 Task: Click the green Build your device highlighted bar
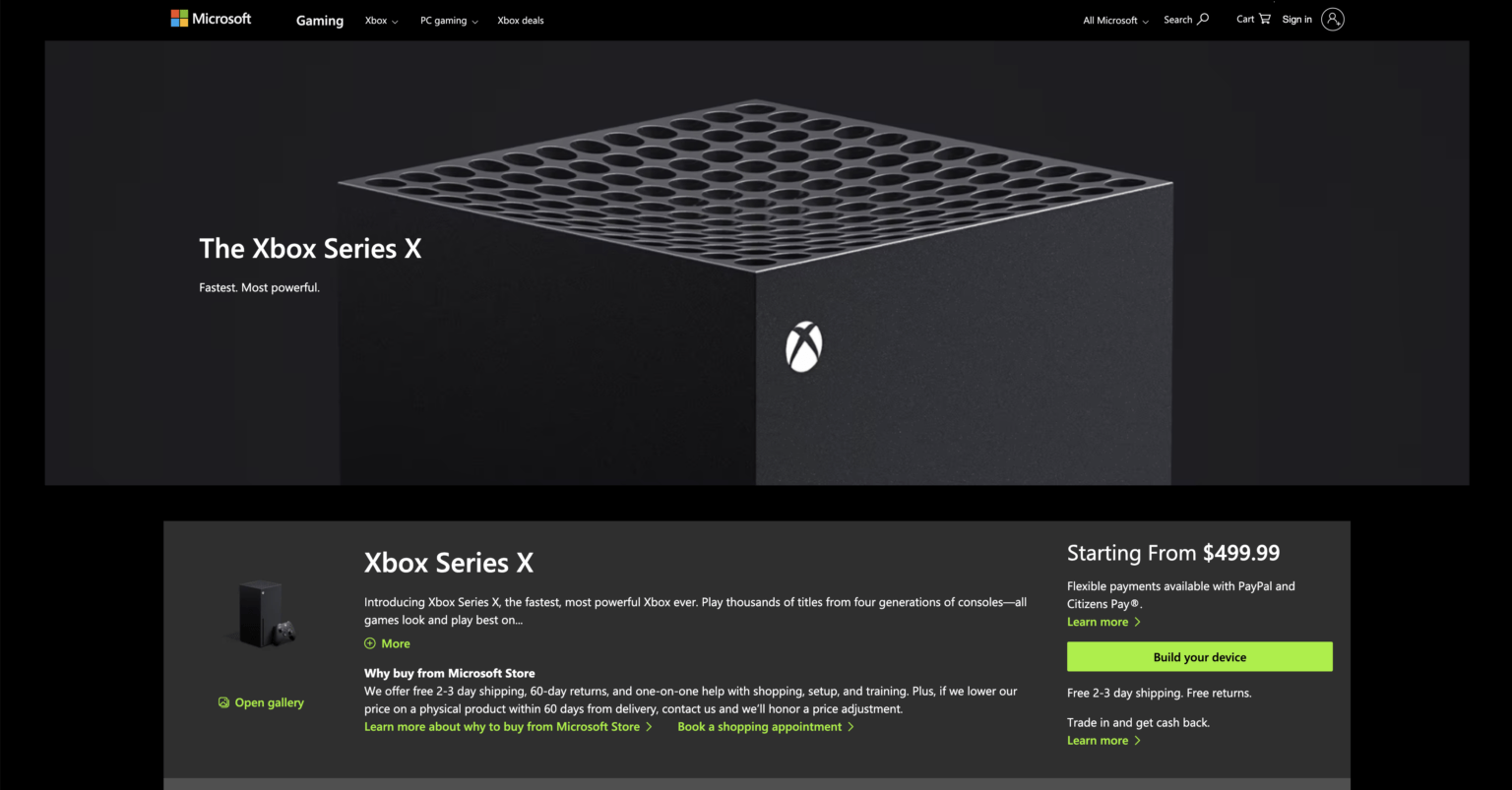pos(1199,656)
